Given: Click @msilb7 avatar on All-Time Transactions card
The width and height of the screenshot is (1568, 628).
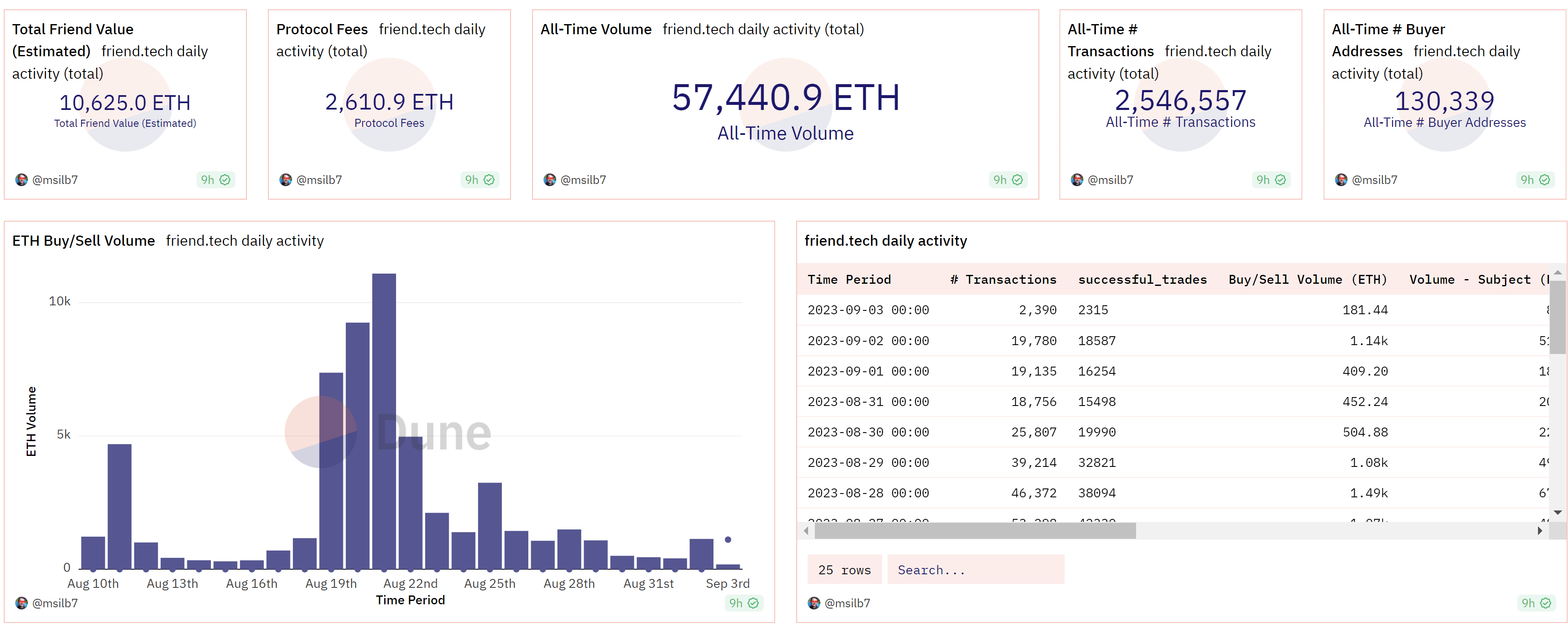Looking at the screenshot, I should coord(1077,180).
